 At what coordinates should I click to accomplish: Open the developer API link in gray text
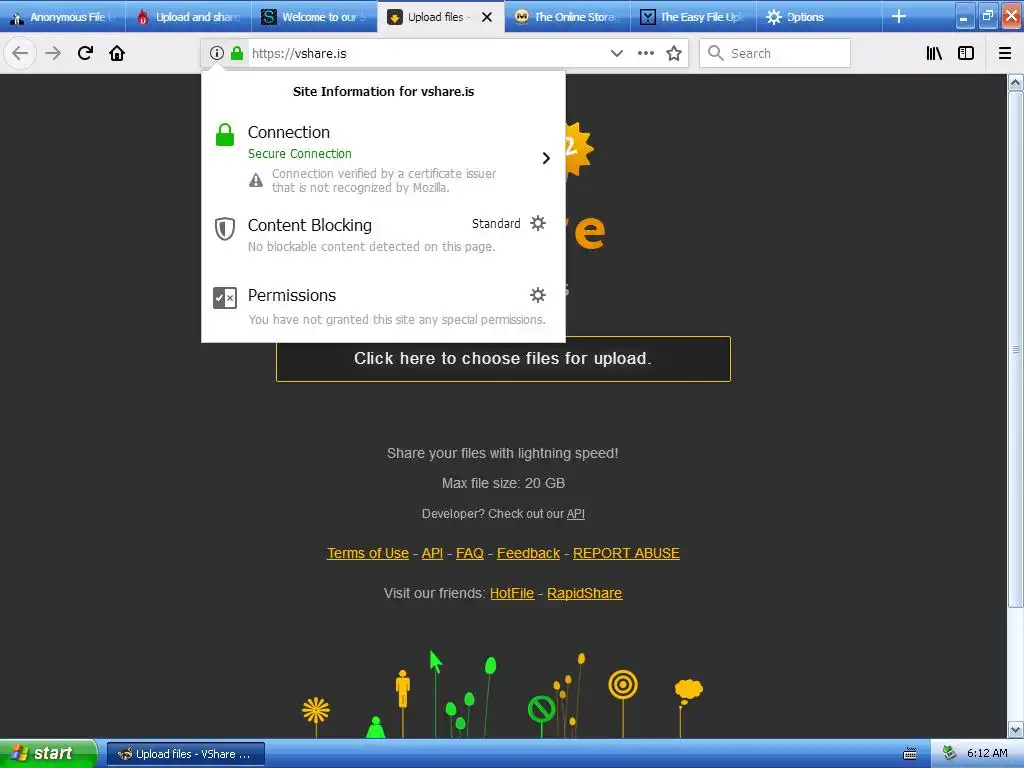pos(575,514)
